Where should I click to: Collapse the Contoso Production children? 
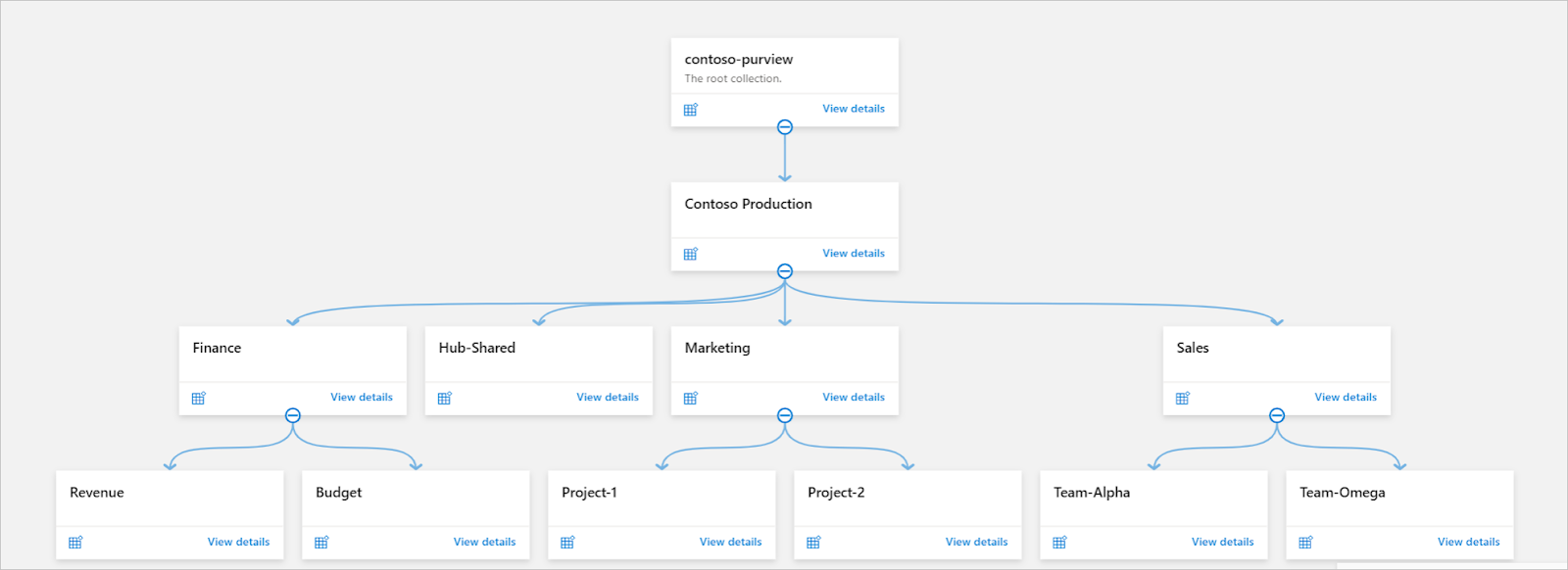[785, 271]
